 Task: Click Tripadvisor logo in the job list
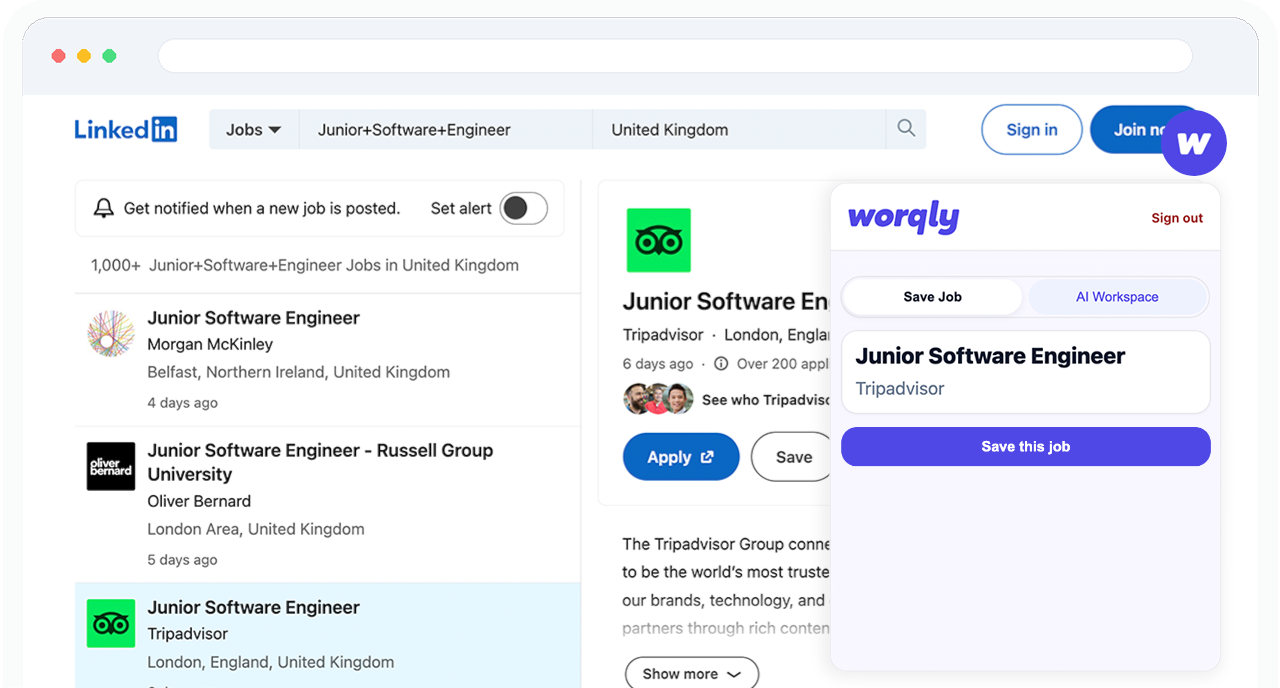coord(111,623)
